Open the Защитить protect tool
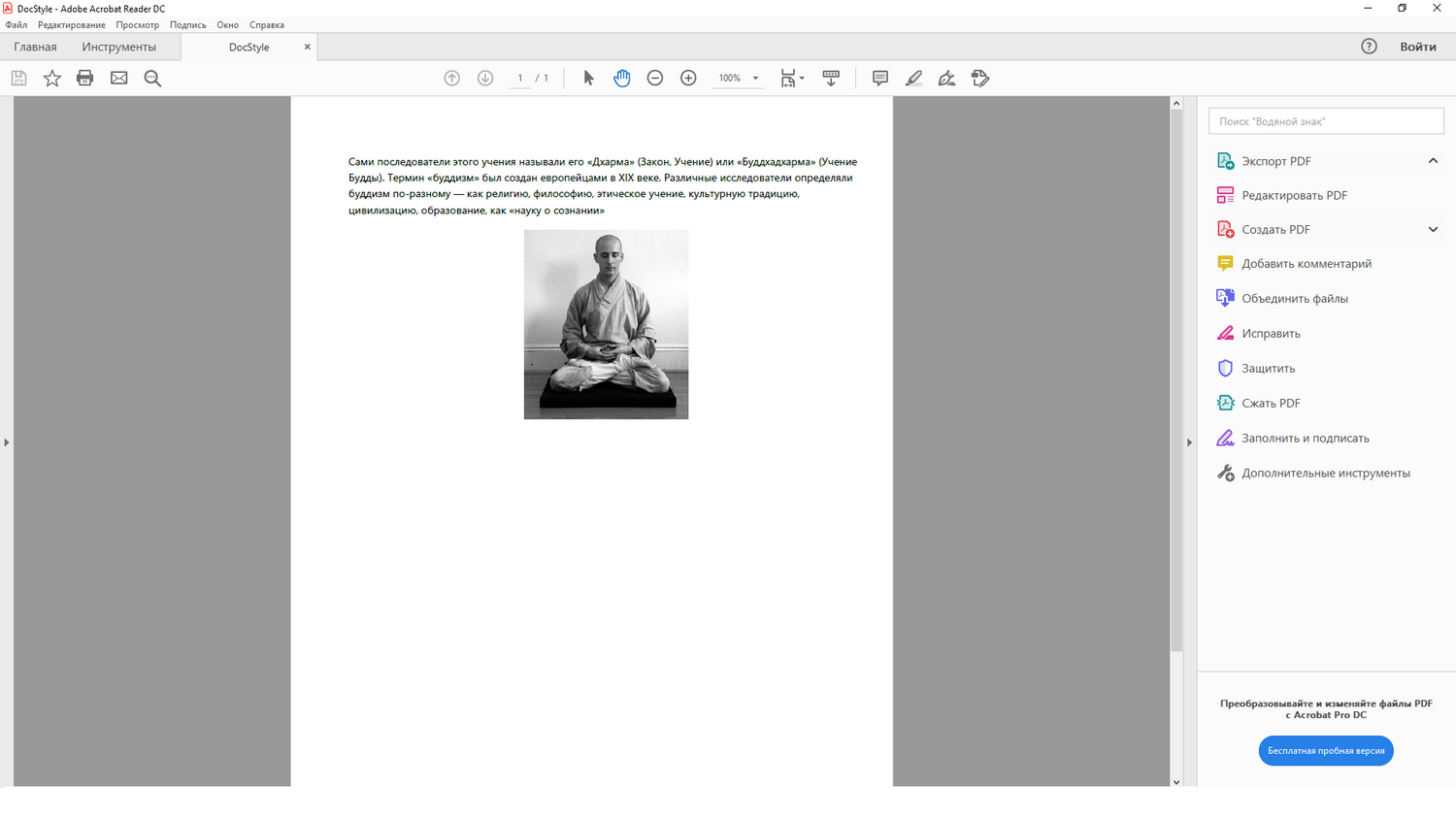The width and height of the screenshot is (1456, 819). click(1256, 369)
